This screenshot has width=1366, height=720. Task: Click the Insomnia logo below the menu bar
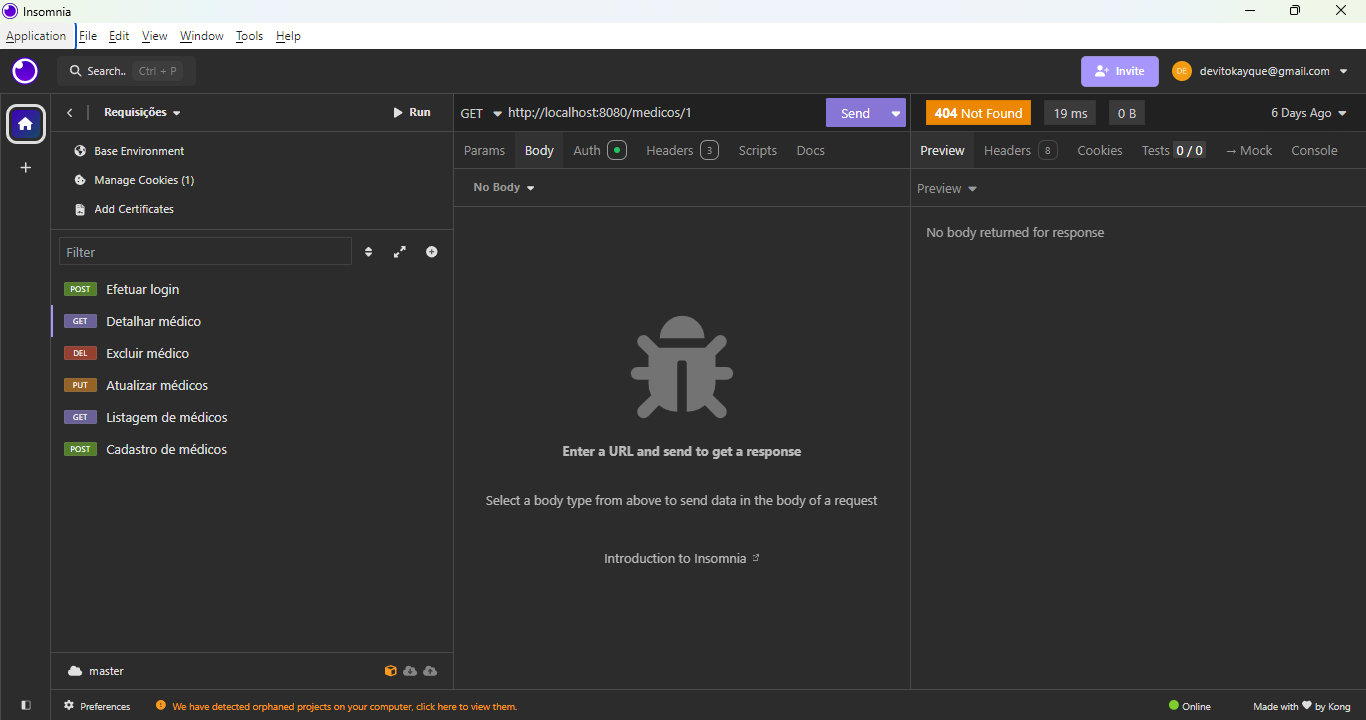[x=25, y=71]
